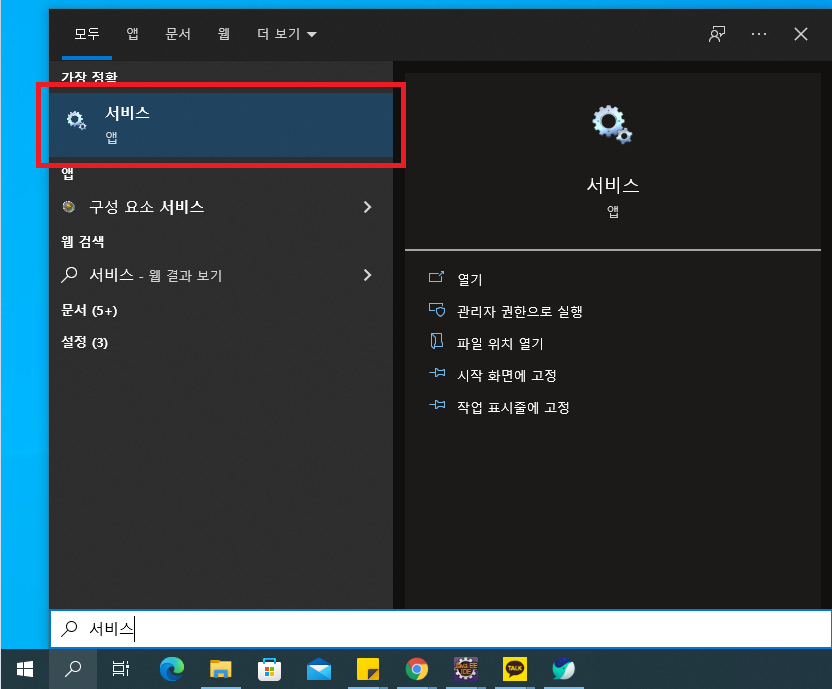Screen dimensions: 832x689
Task: Switch to the 앱 tab
Action: point(132,35)
